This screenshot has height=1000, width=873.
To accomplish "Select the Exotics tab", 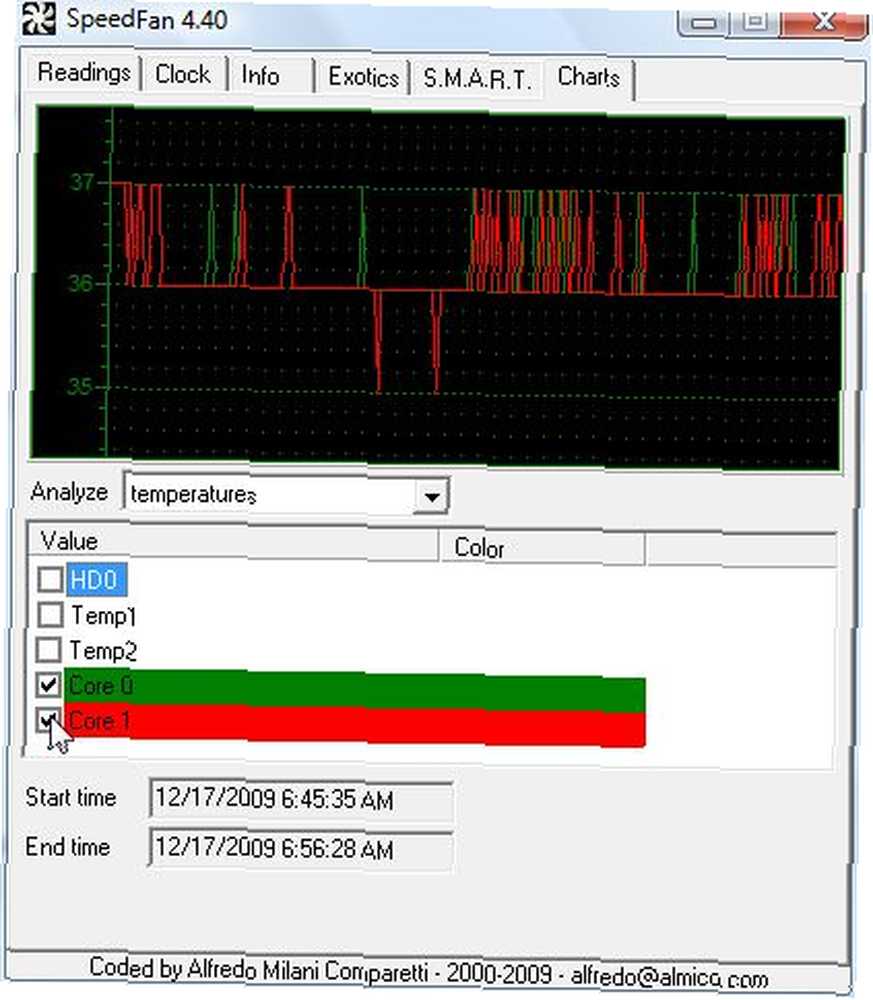I will click(363, 78).
